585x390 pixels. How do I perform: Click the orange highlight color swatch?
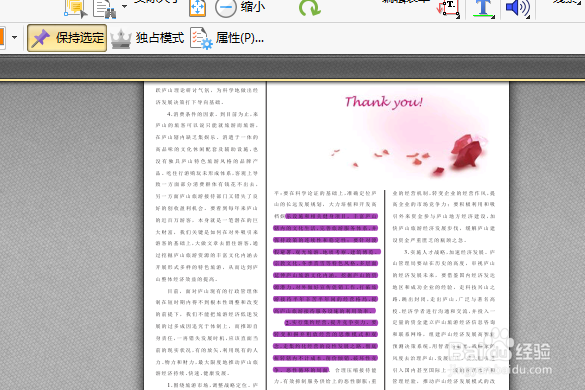point(2,37)
